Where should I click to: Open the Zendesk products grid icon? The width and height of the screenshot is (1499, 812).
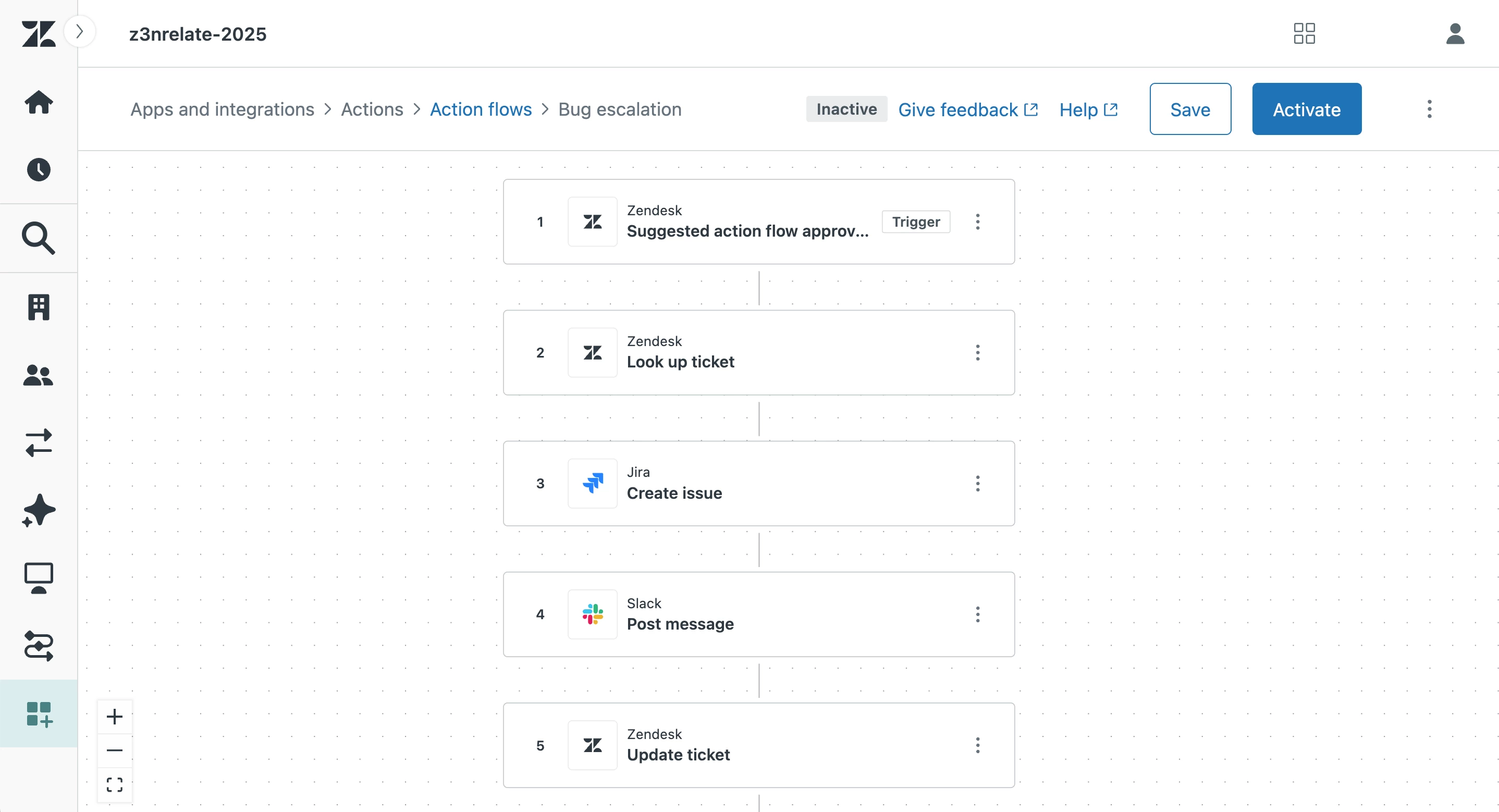pyautogui.click(x=1304, y=34)
